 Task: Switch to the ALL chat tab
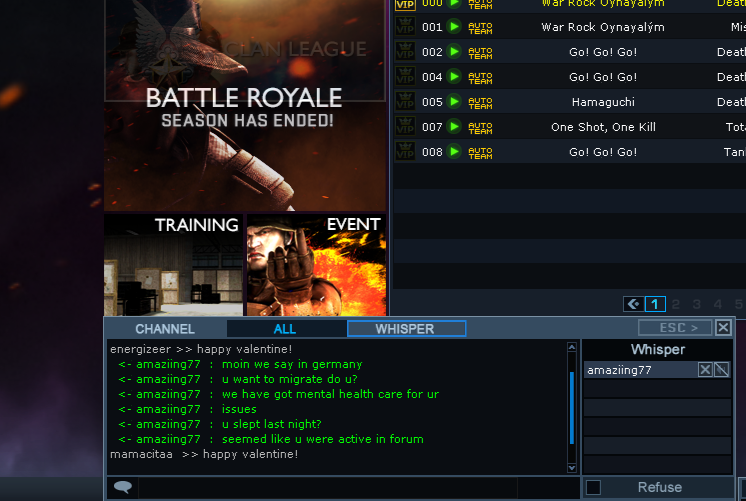[285, 329]
